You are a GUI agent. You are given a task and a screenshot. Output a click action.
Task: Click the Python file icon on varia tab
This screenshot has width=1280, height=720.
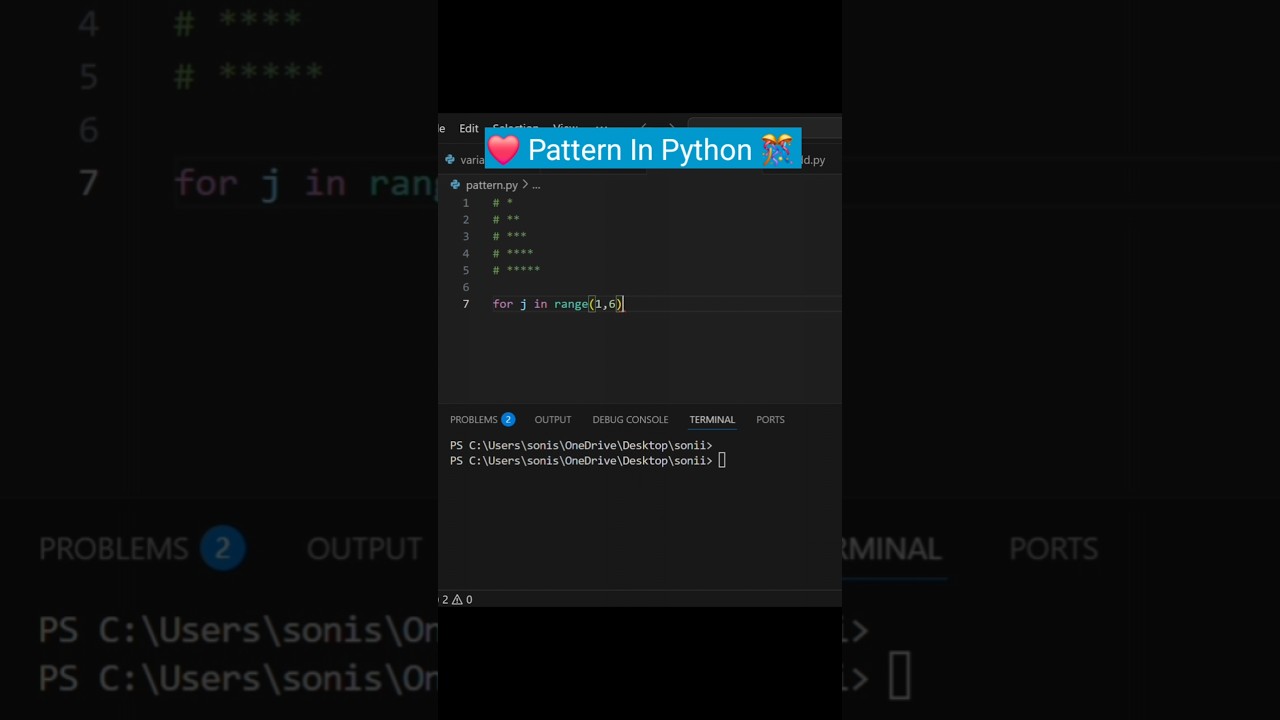[x=450, y=160]
